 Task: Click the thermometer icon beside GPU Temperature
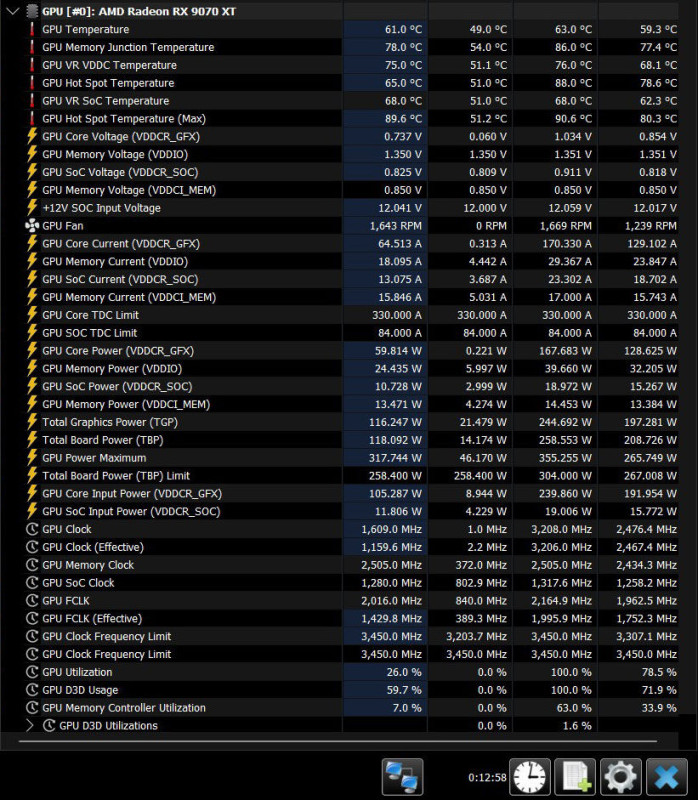coord(32,29)
